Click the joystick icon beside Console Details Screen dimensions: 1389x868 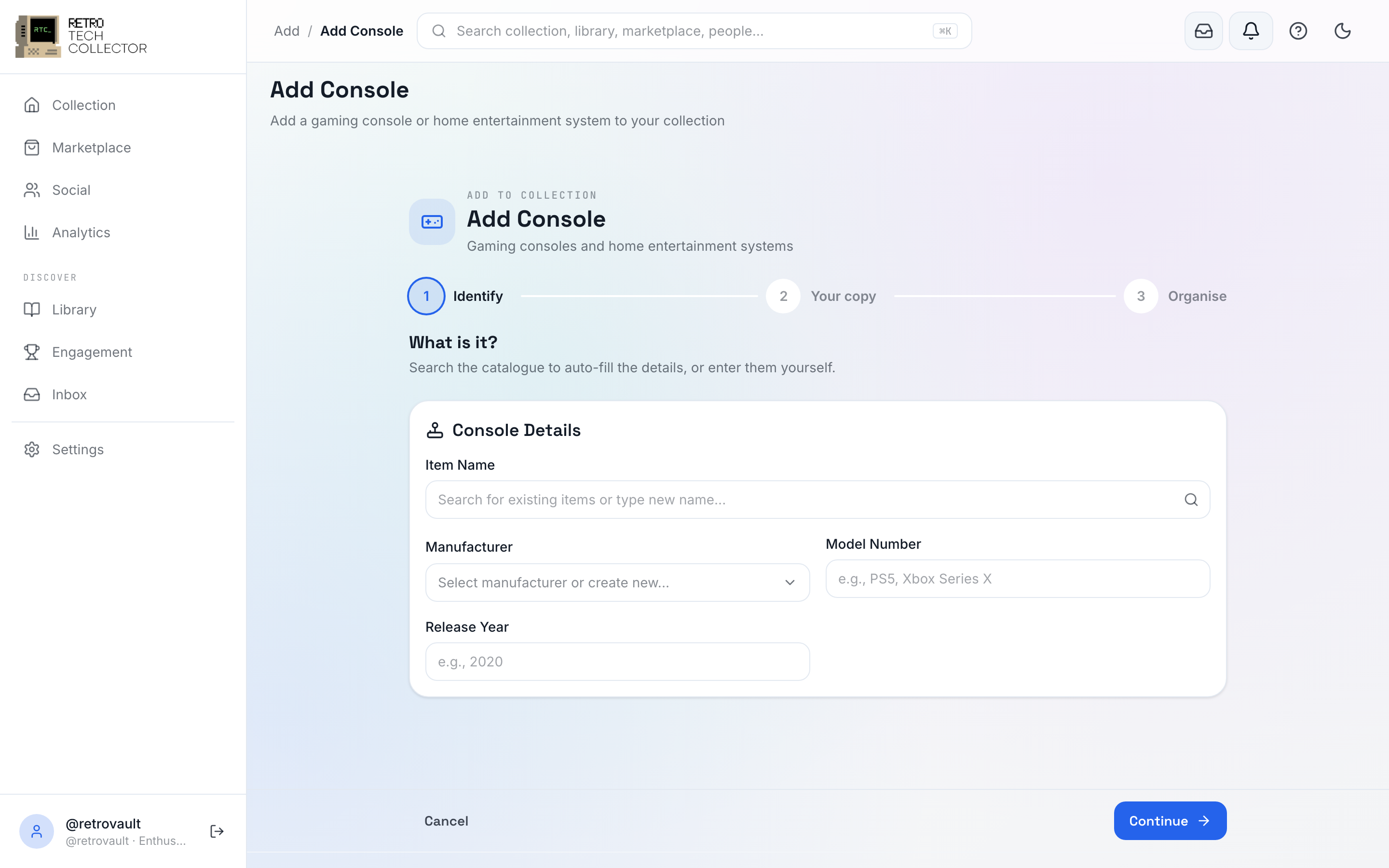[x=435, y=430]
